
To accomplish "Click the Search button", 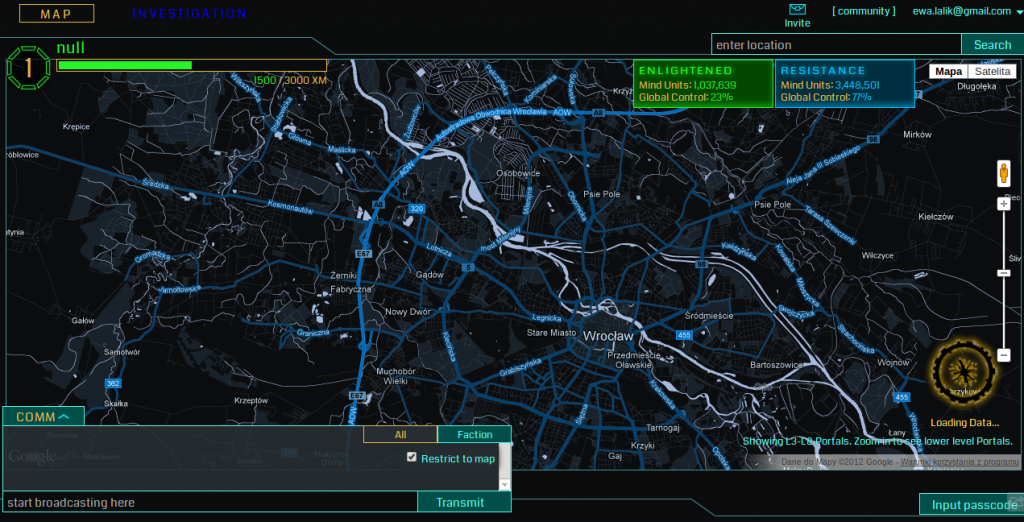I will [993, 45].
